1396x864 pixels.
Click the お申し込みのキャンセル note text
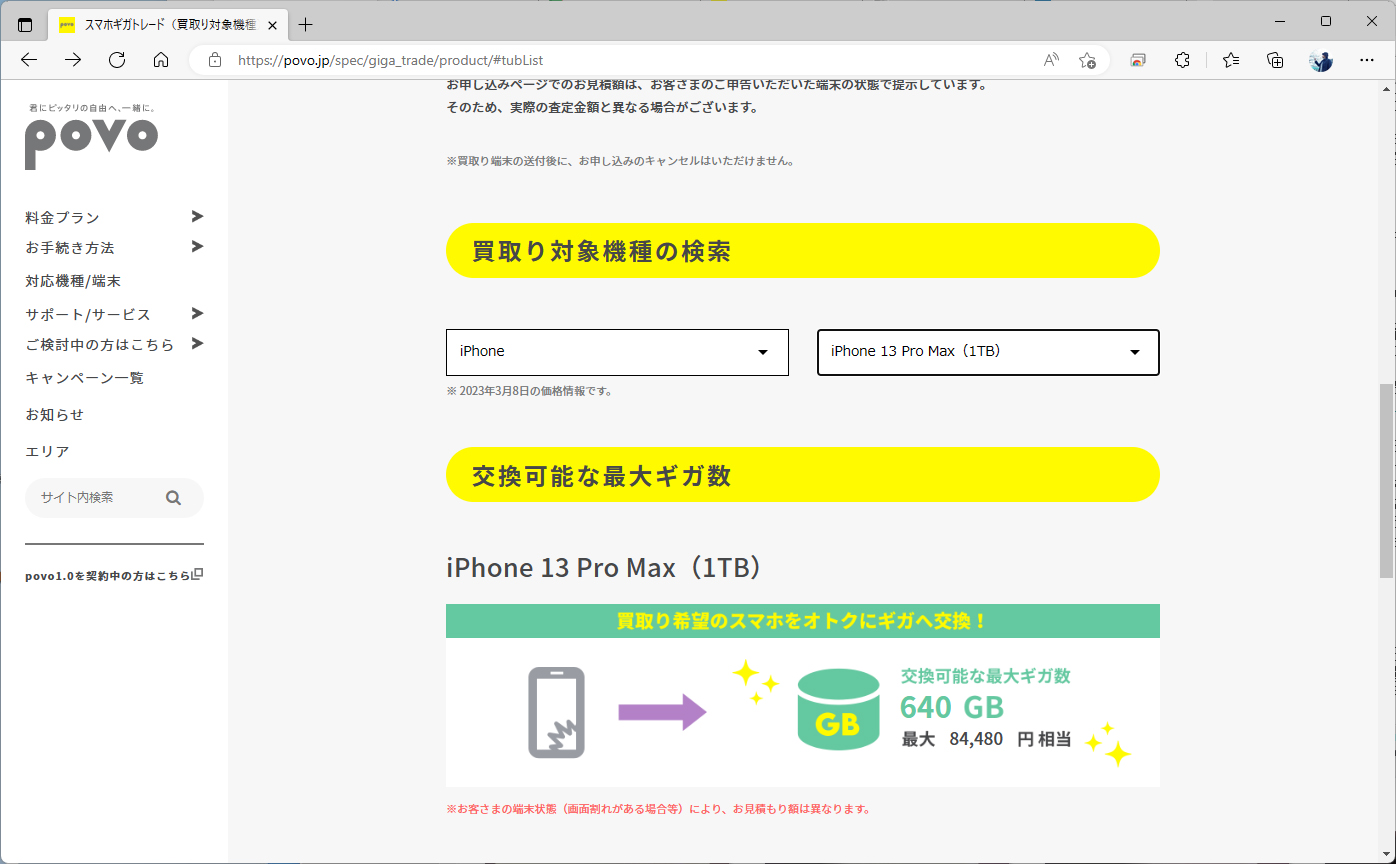coord(620,160)
